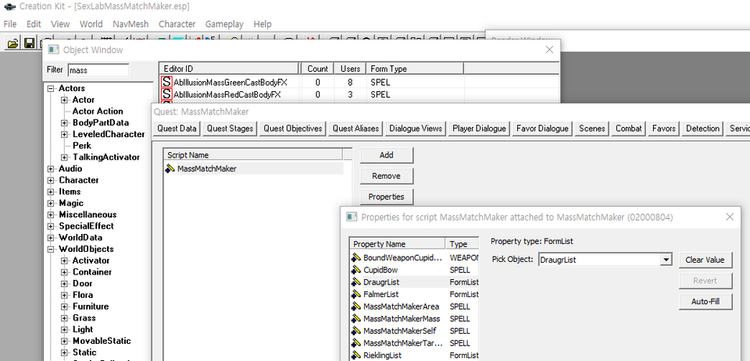Viewport: 750px width, 361px height.
Task: Expand the Magic category
Action: point(51,203)
